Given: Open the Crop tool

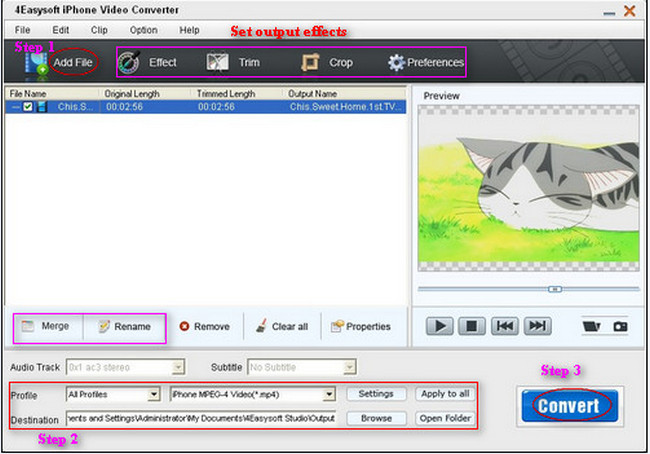Looking at the screenshot, I should [x=327, y=63].
